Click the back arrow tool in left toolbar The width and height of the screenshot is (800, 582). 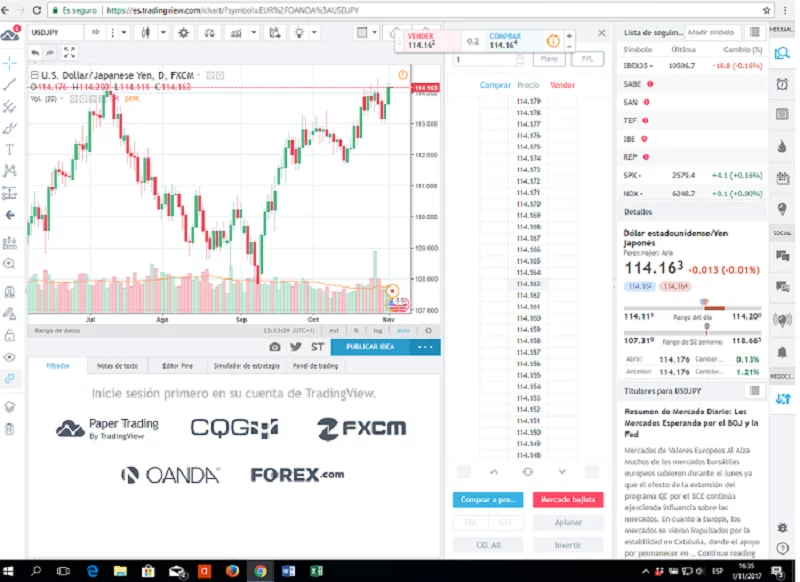(x=10, y=215)
